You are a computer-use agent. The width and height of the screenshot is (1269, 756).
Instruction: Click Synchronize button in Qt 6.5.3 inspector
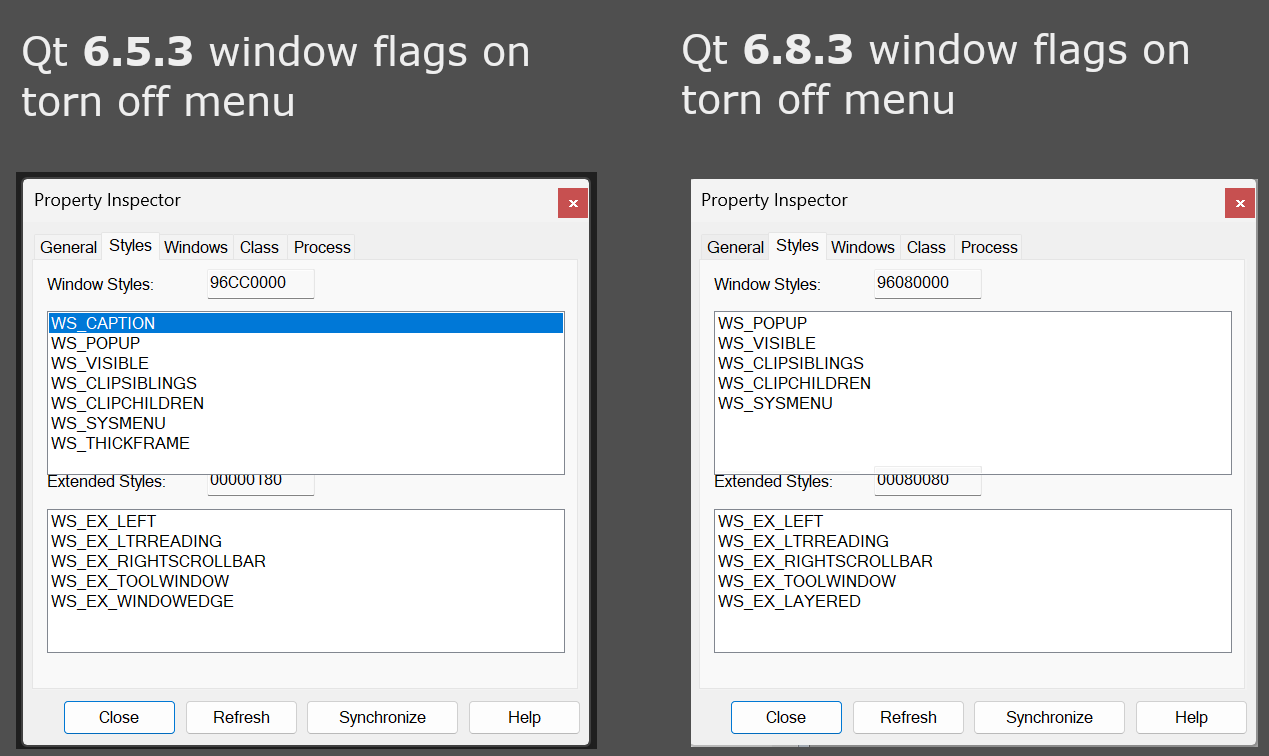[x=382, y=717]
